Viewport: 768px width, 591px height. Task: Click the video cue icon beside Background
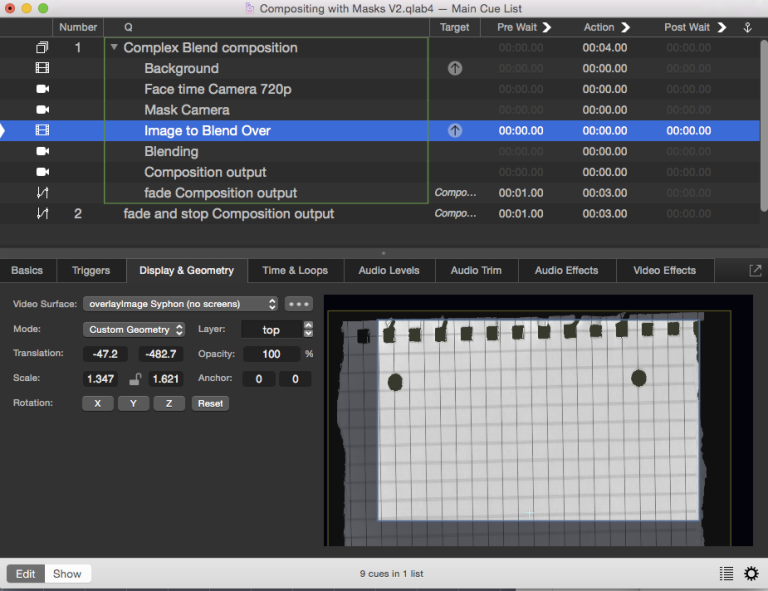[x=42, y=69]
